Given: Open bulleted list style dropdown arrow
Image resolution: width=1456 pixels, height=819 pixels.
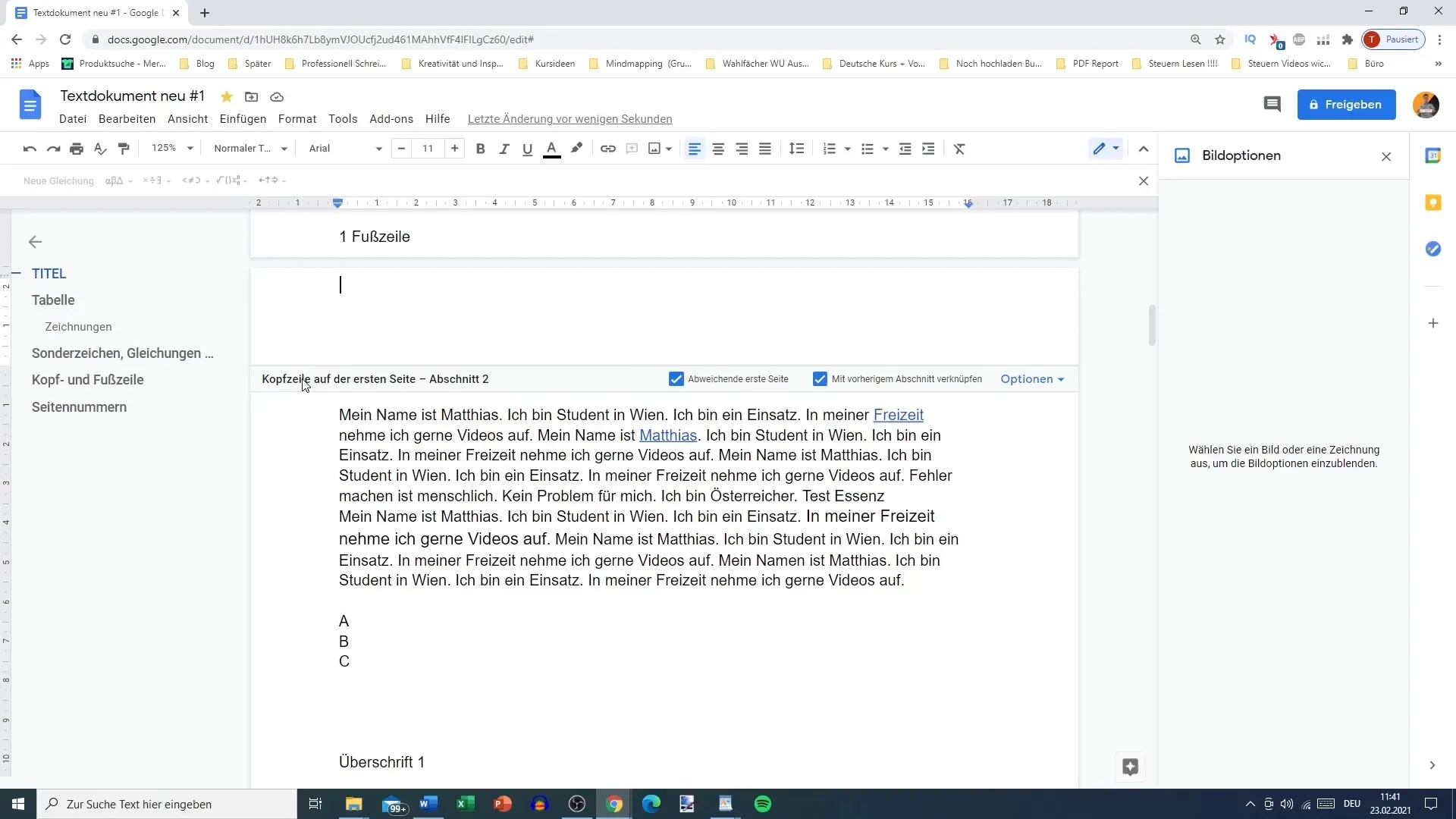Looking at the screenshot, I should (885, 149).
